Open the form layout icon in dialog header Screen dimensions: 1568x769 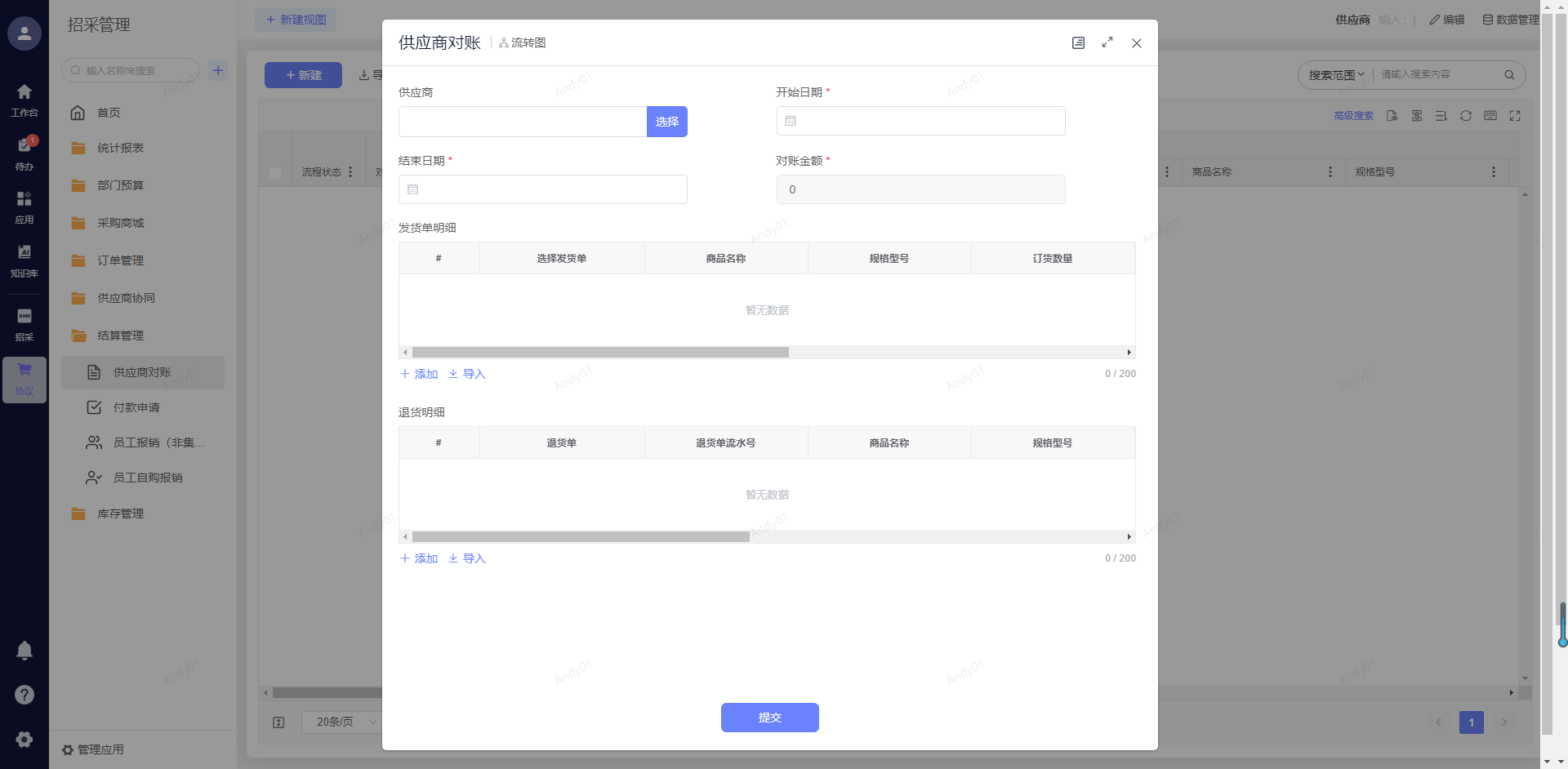[x=1078, y=42]
